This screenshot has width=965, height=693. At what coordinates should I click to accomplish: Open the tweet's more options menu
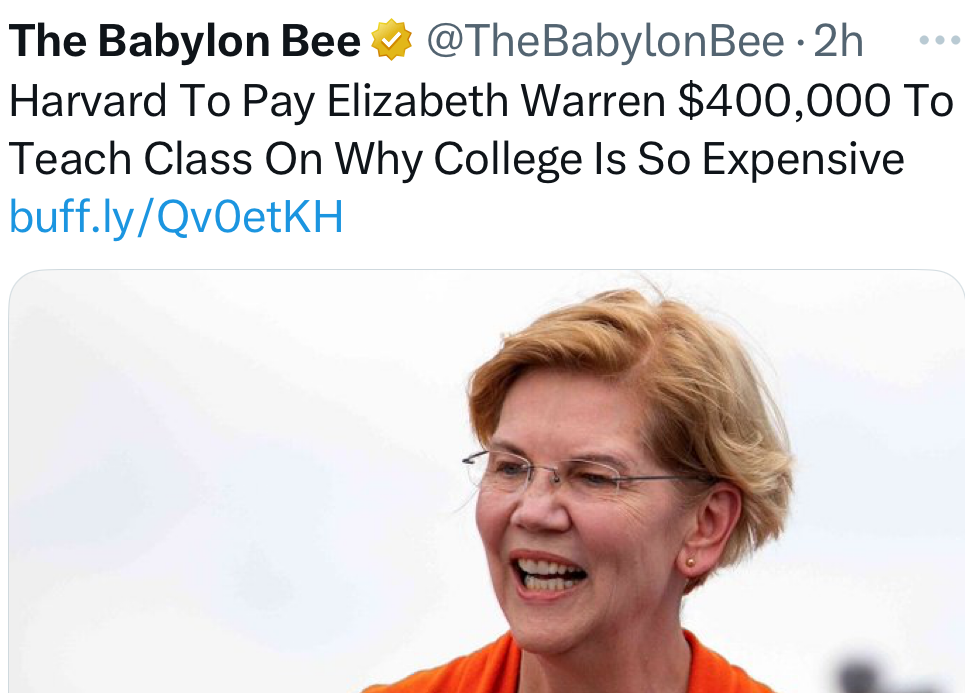(938, 42)
